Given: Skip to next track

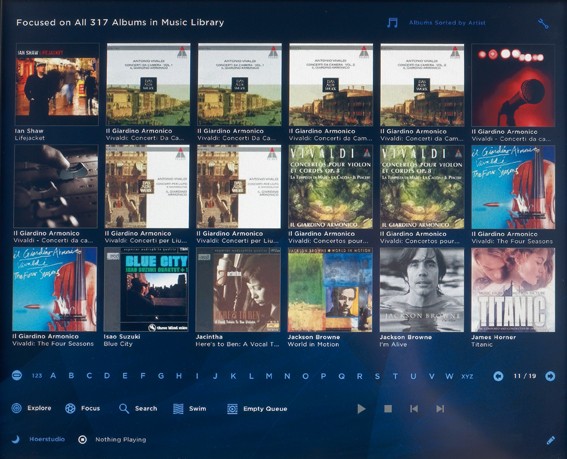Looking at the screenshot, I should [x=440, y=409].
